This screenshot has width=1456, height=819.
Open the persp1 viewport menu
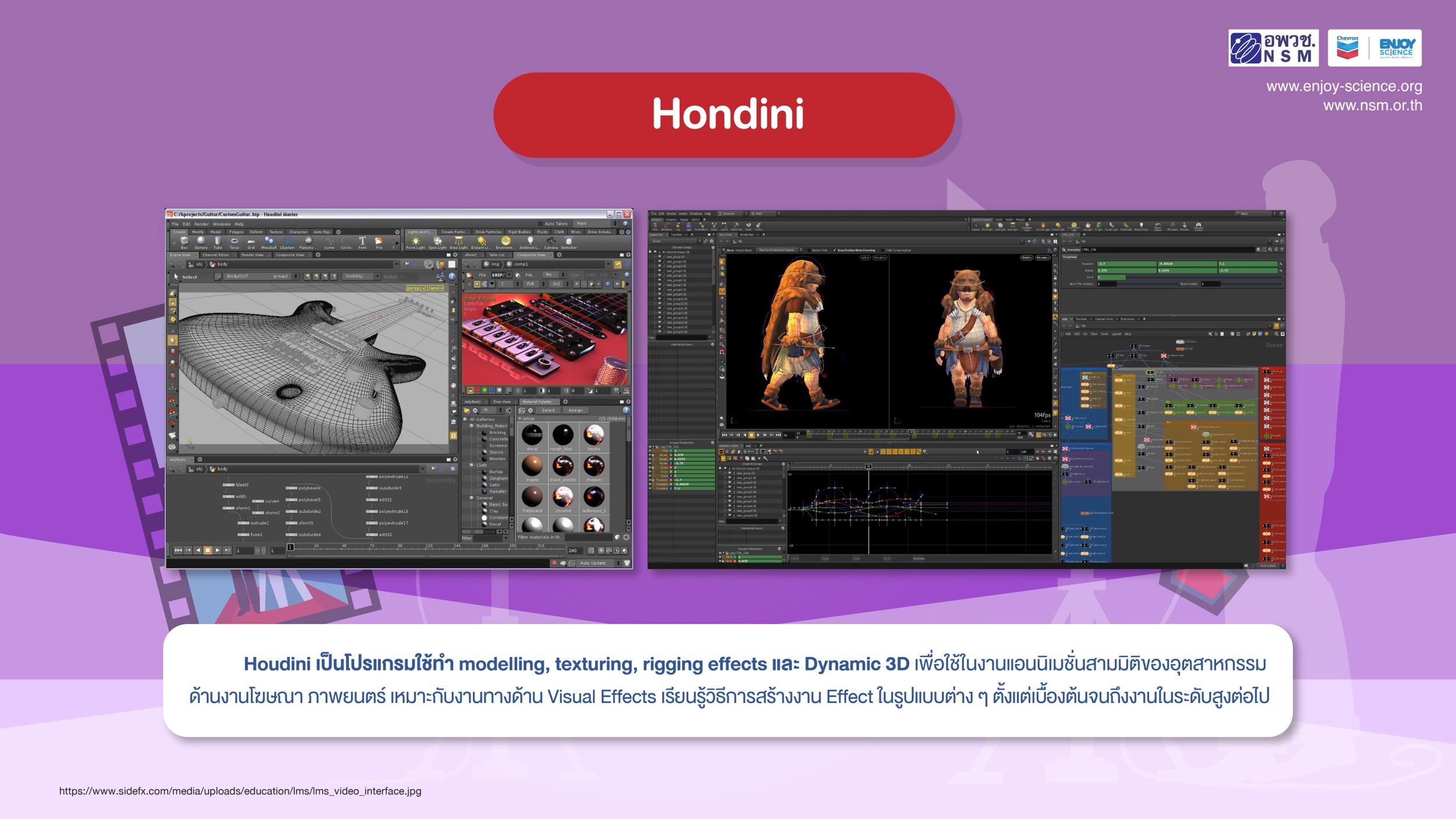point(415,288)
